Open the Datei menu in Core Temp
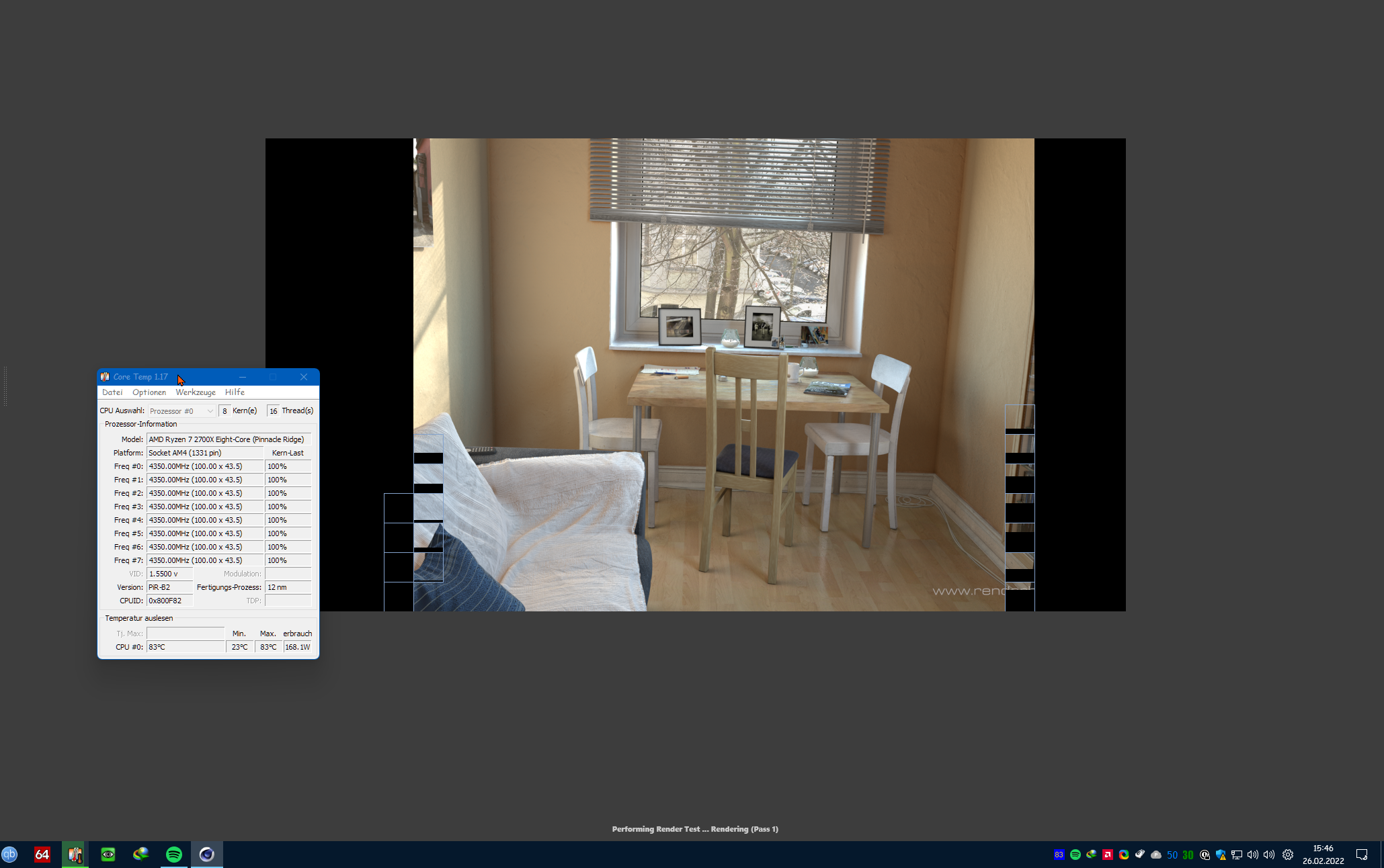 112,392
